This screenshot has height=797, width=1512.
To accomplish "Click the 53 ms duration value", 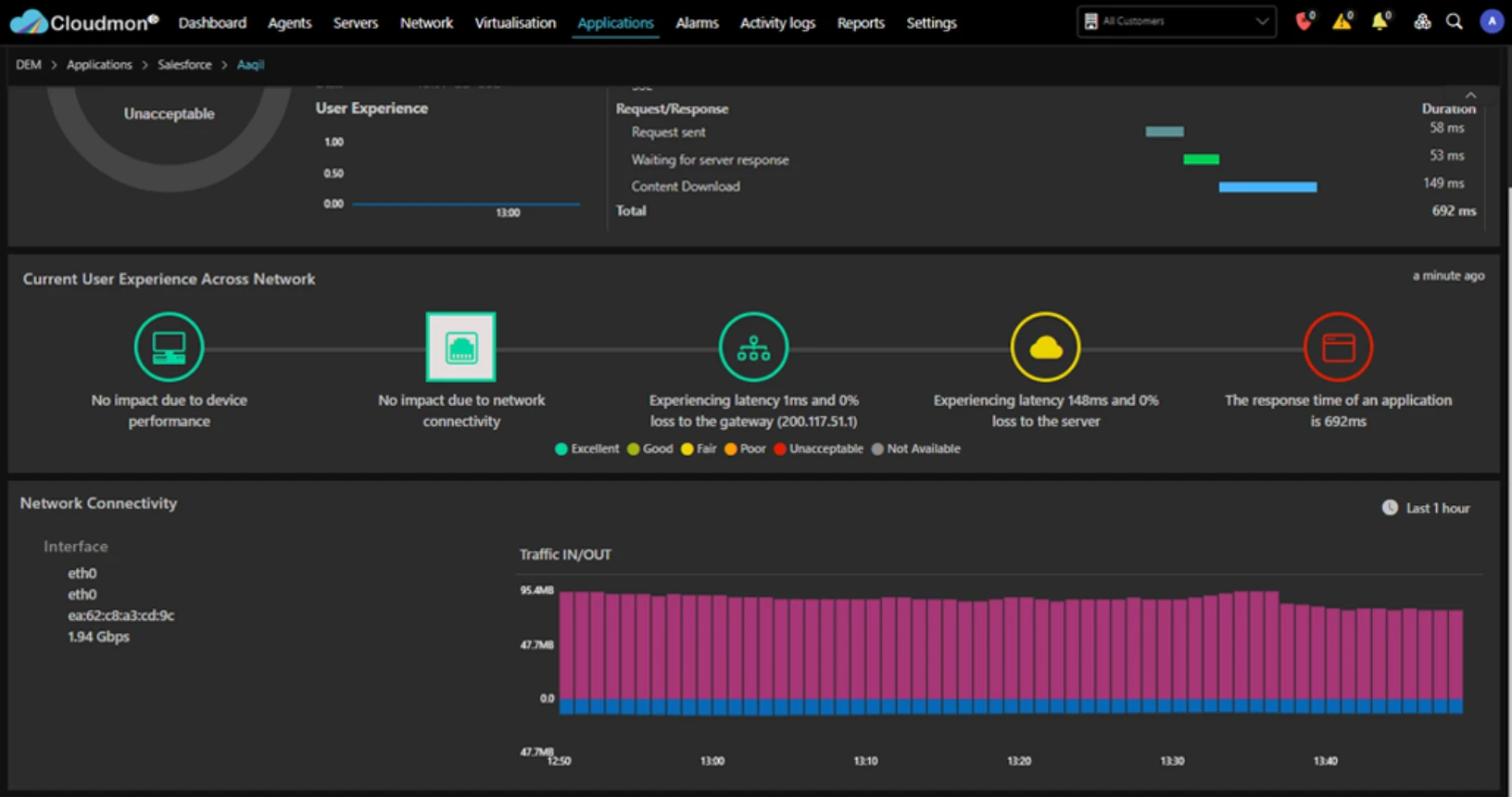I will tap(1446, 156).
